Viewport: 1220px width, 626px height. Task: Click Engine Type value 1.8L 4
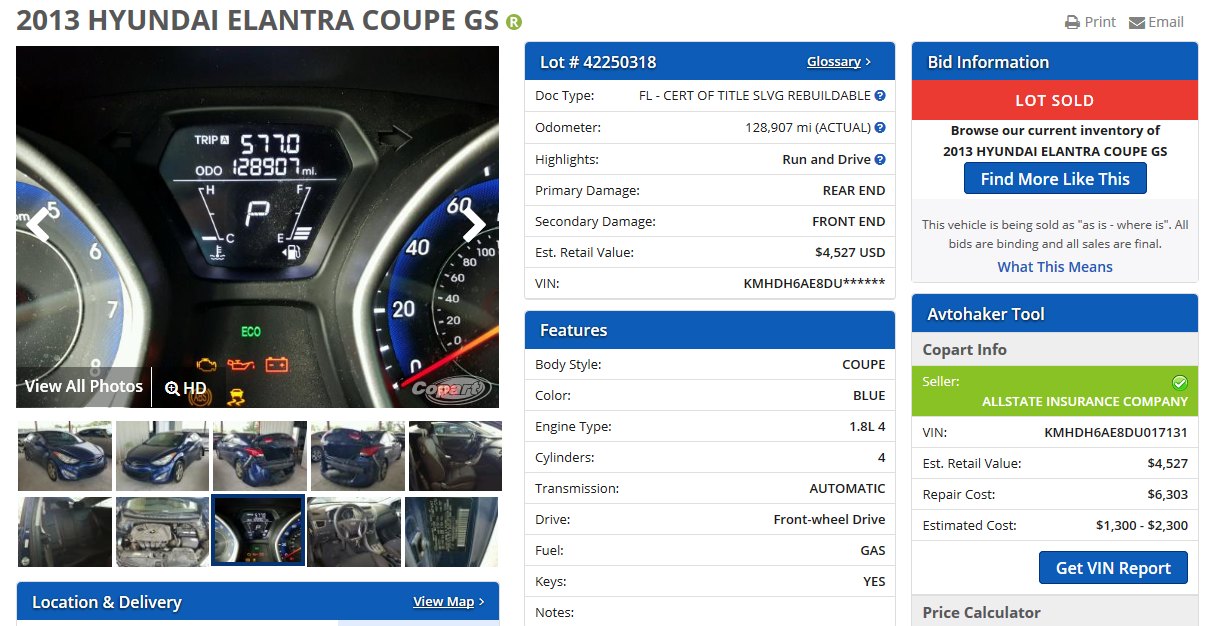[x=867, y=426]
